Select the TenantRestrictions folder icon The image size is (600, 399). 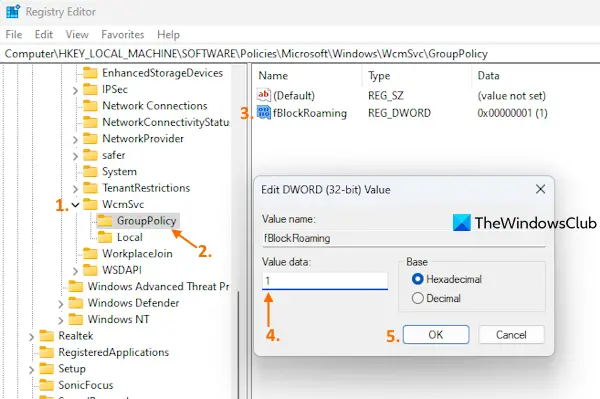click(x=90, y=188)
